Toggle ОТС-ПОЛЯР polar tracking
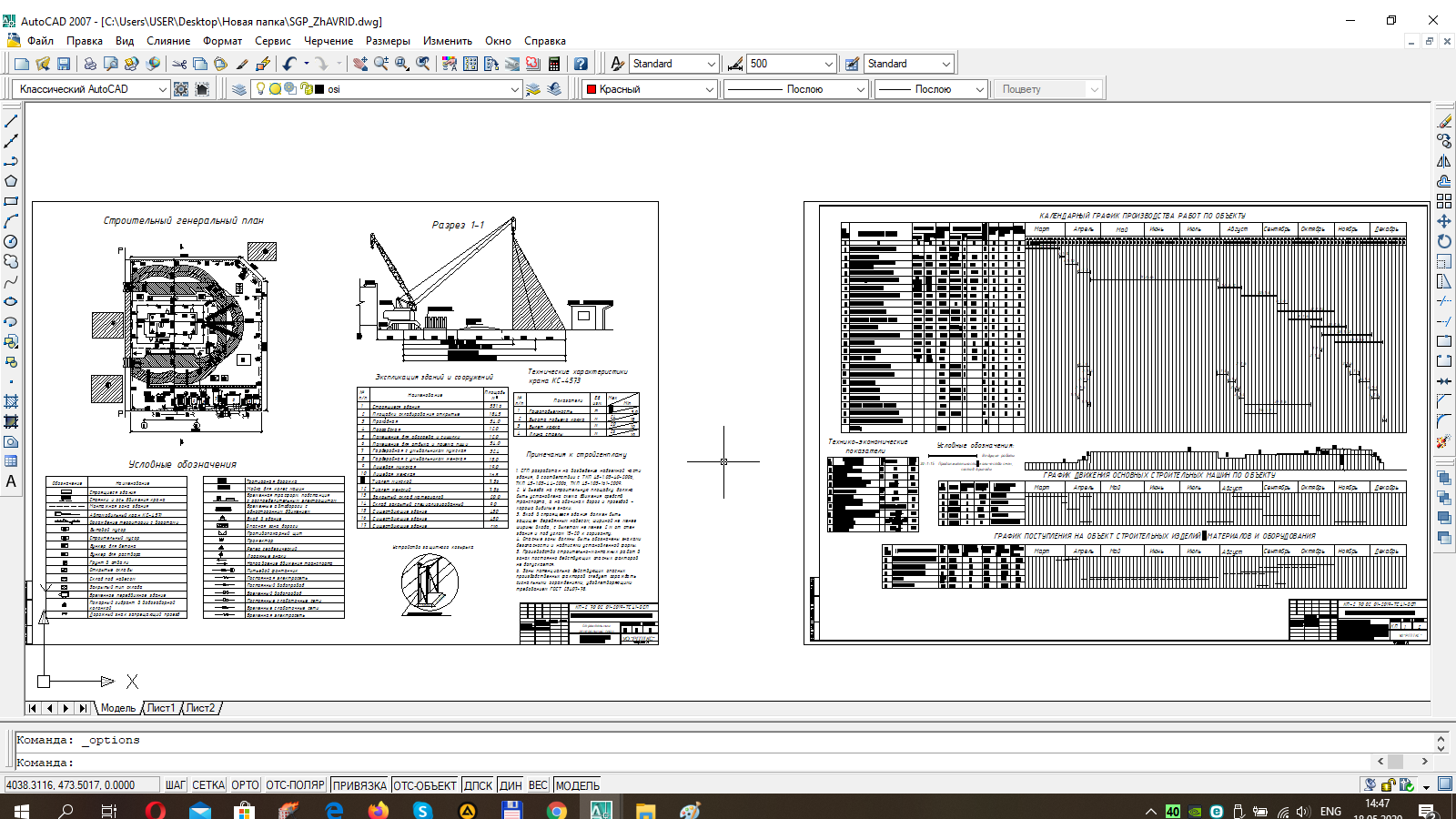The image size is (1456, 819). (x=296, y=785)
